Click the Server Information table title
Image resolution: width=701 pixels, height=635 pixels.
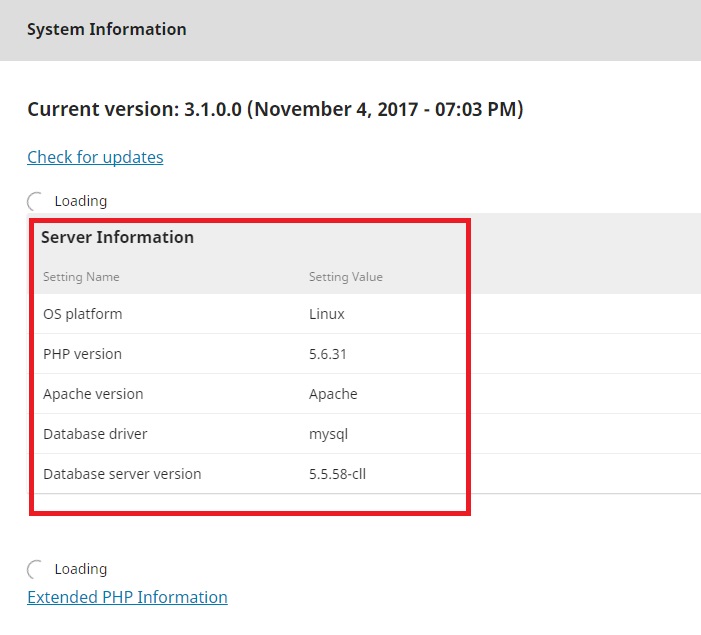click(x=117, y=237)
